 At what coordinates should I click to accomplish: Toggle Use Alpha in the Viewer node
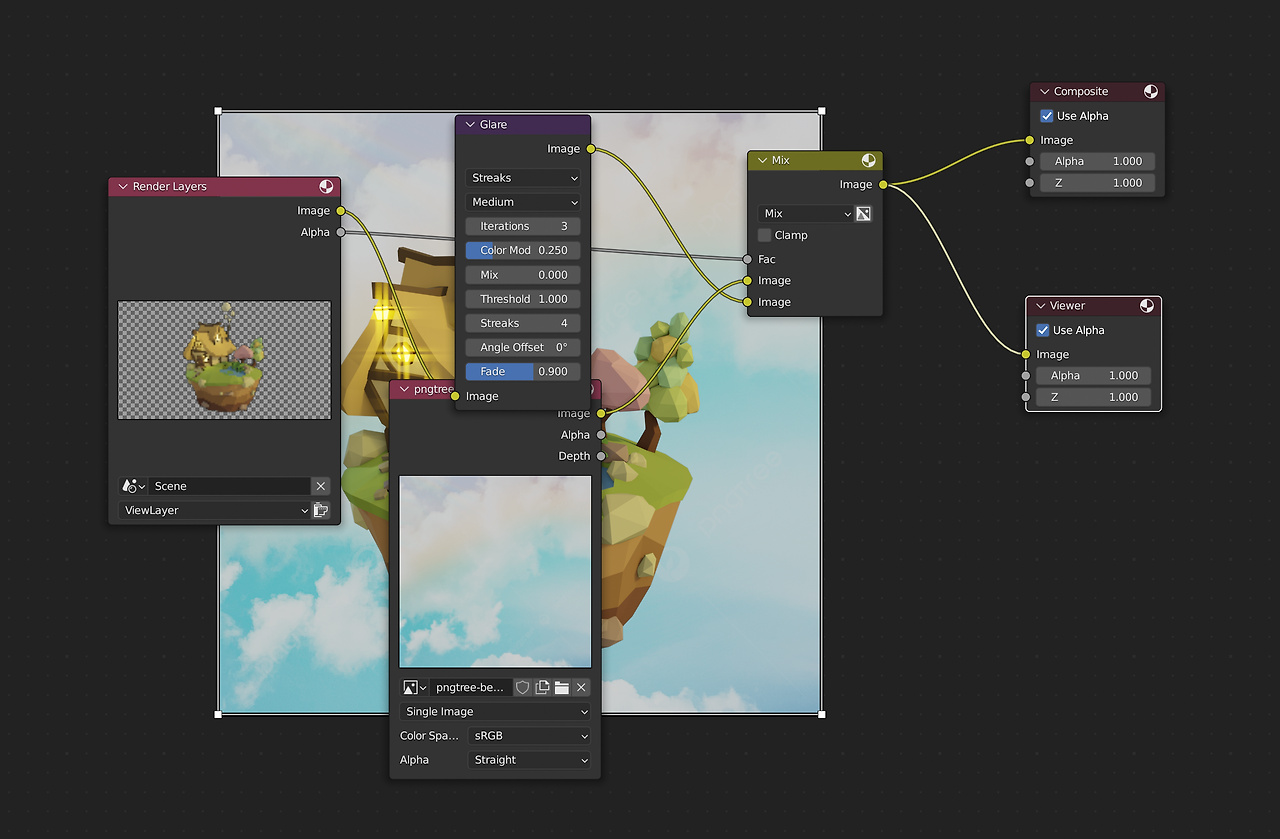tap(1043, 330)
